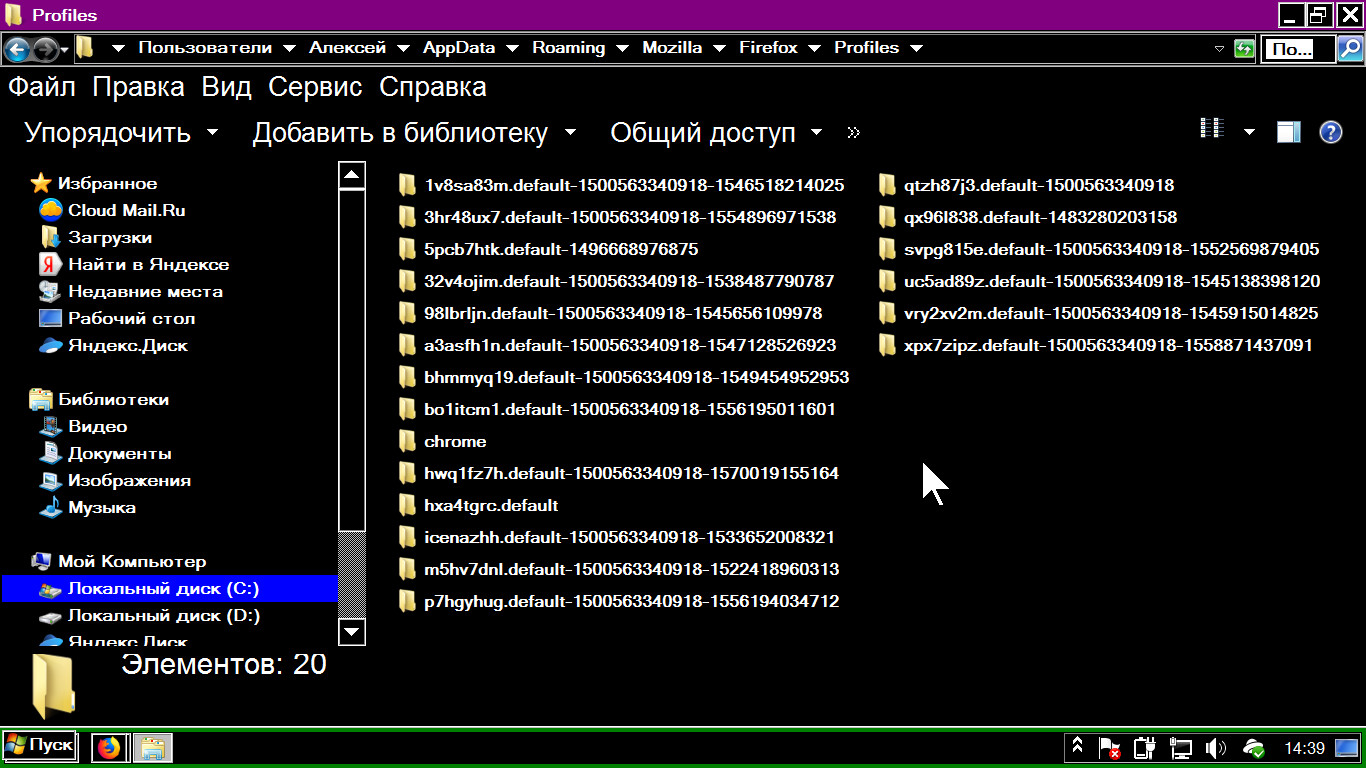Select the chrome folder
This screenshot has width=1366, height=768.
tap(455, 441)
